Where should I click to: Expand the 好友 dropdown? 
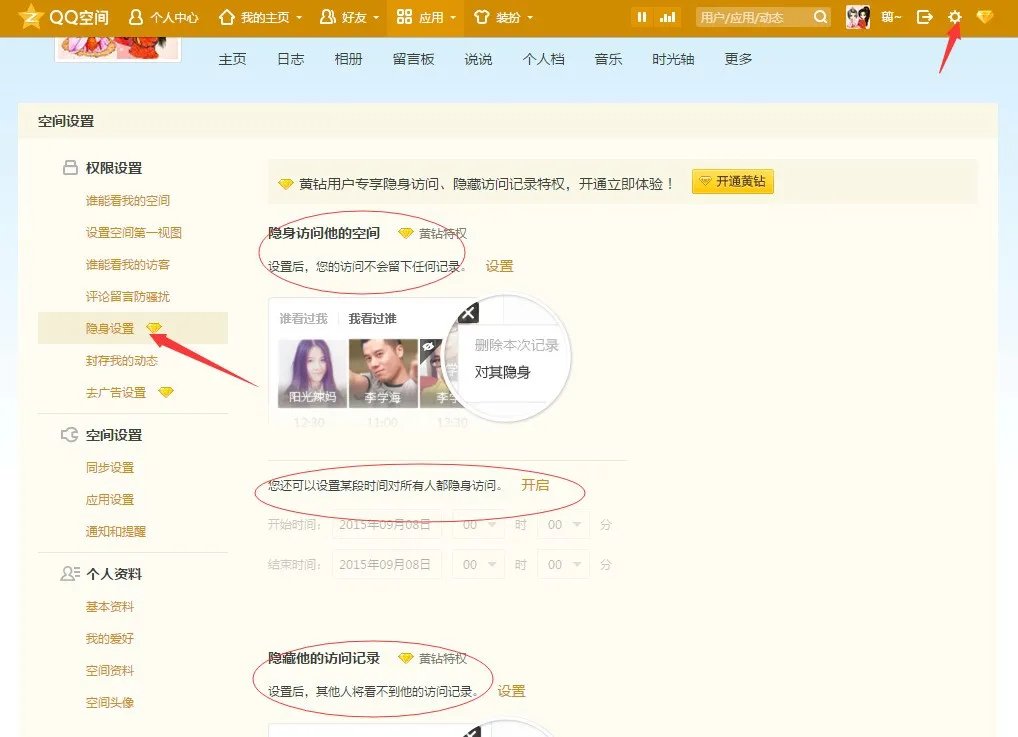349,18
